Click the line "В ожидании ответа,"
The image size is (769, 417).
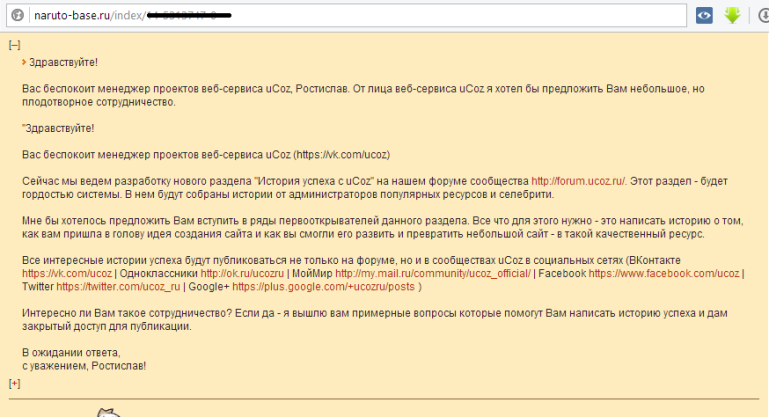(x=71, y=353)
